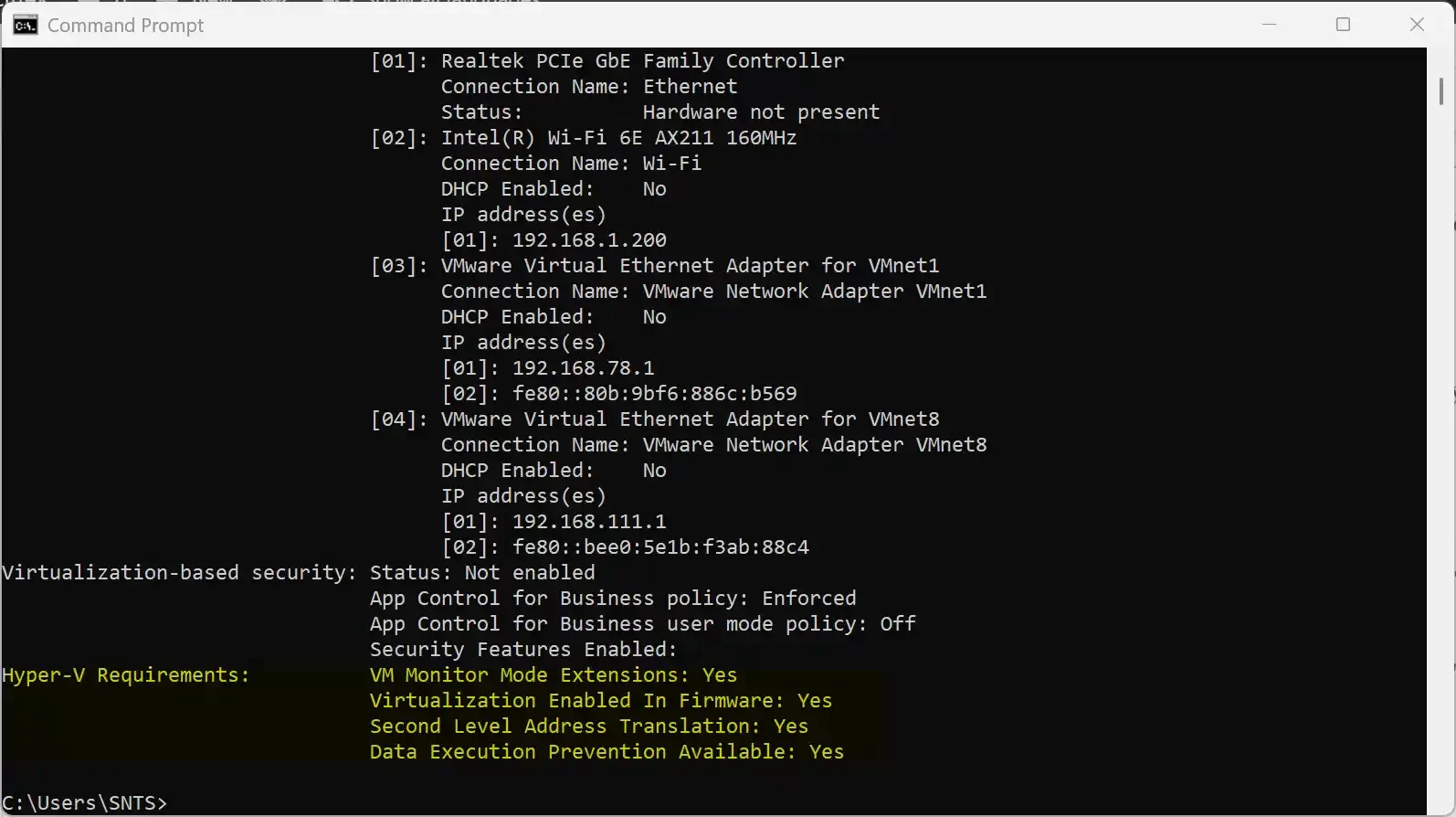
Task: Click the VM Monitor Mode Extensions line
Action: (x=554, y=674)
